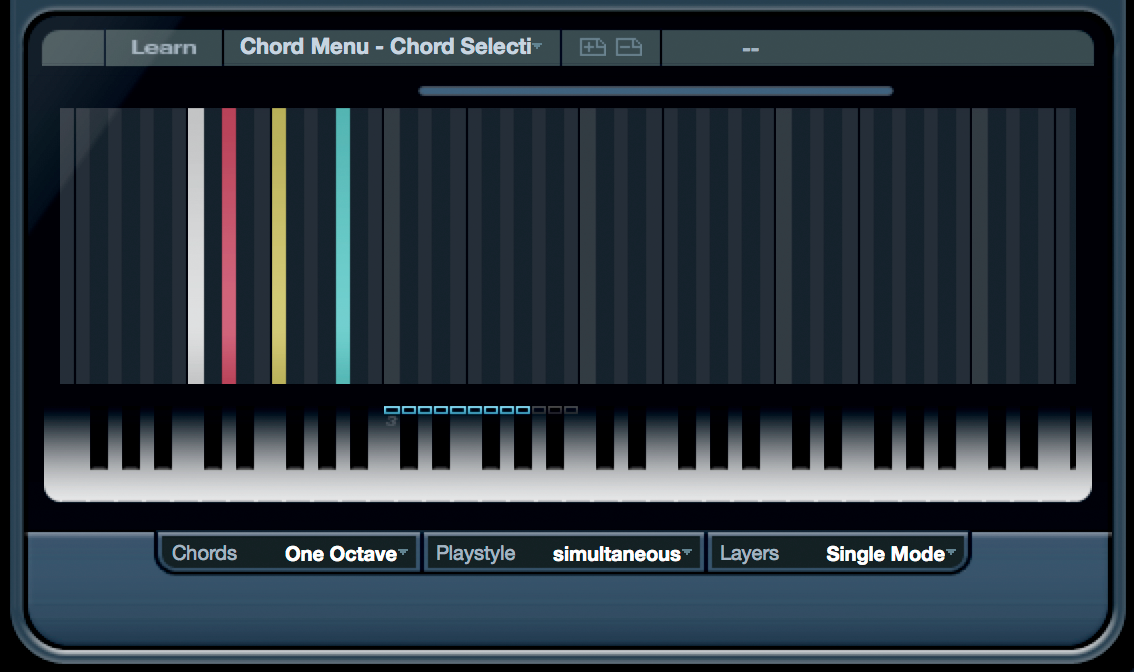
Task: Click the first blue layer indicator square
Action: coord(391,410)
